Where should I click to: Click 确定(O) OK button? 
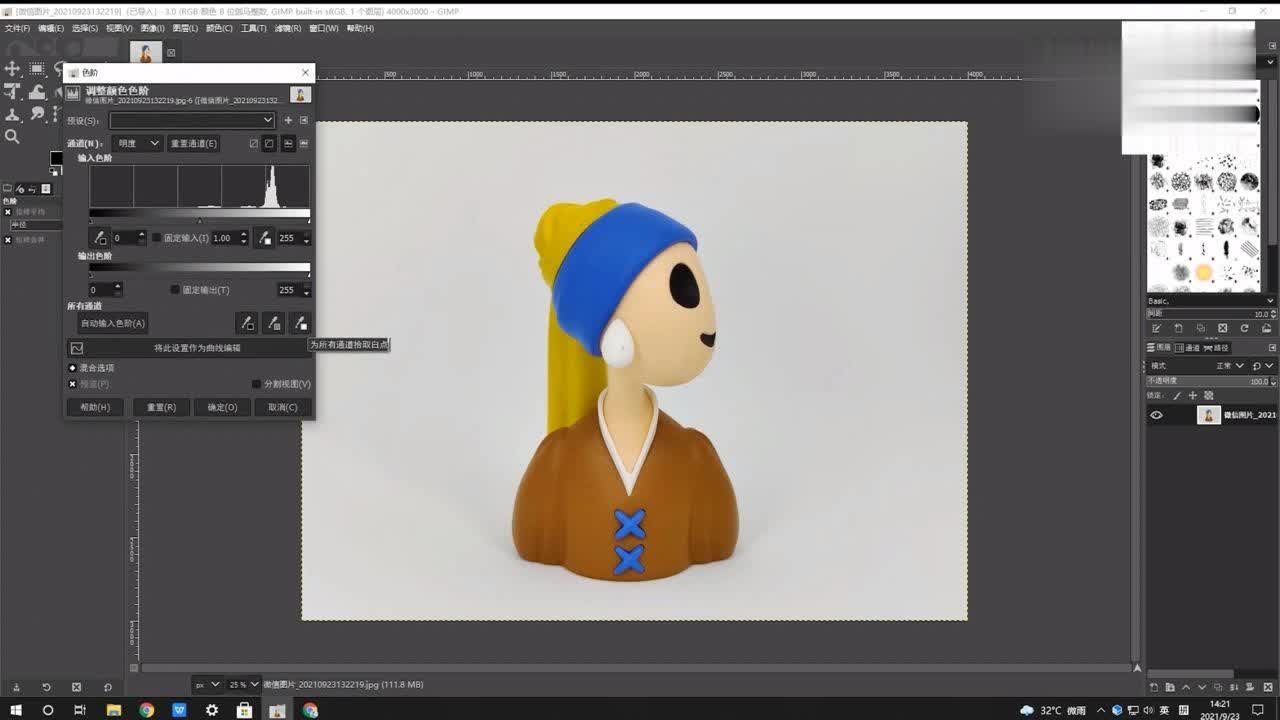222,407
